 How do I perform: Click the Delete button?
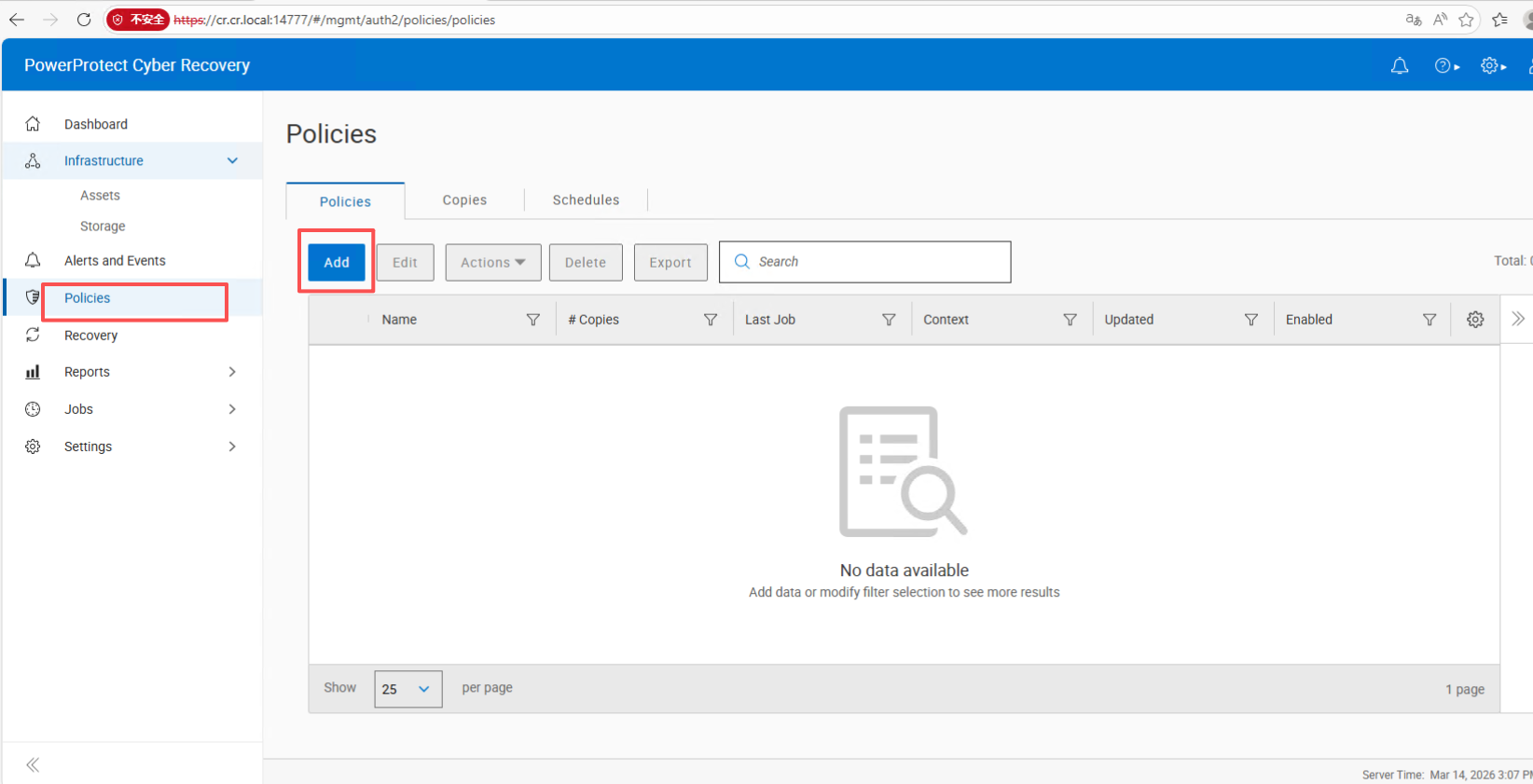[586, 263]
